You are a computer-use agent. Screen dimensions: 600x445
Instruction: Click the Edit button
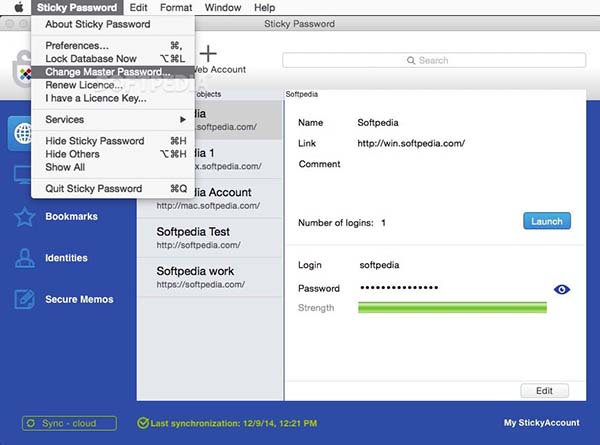point(544,391)
